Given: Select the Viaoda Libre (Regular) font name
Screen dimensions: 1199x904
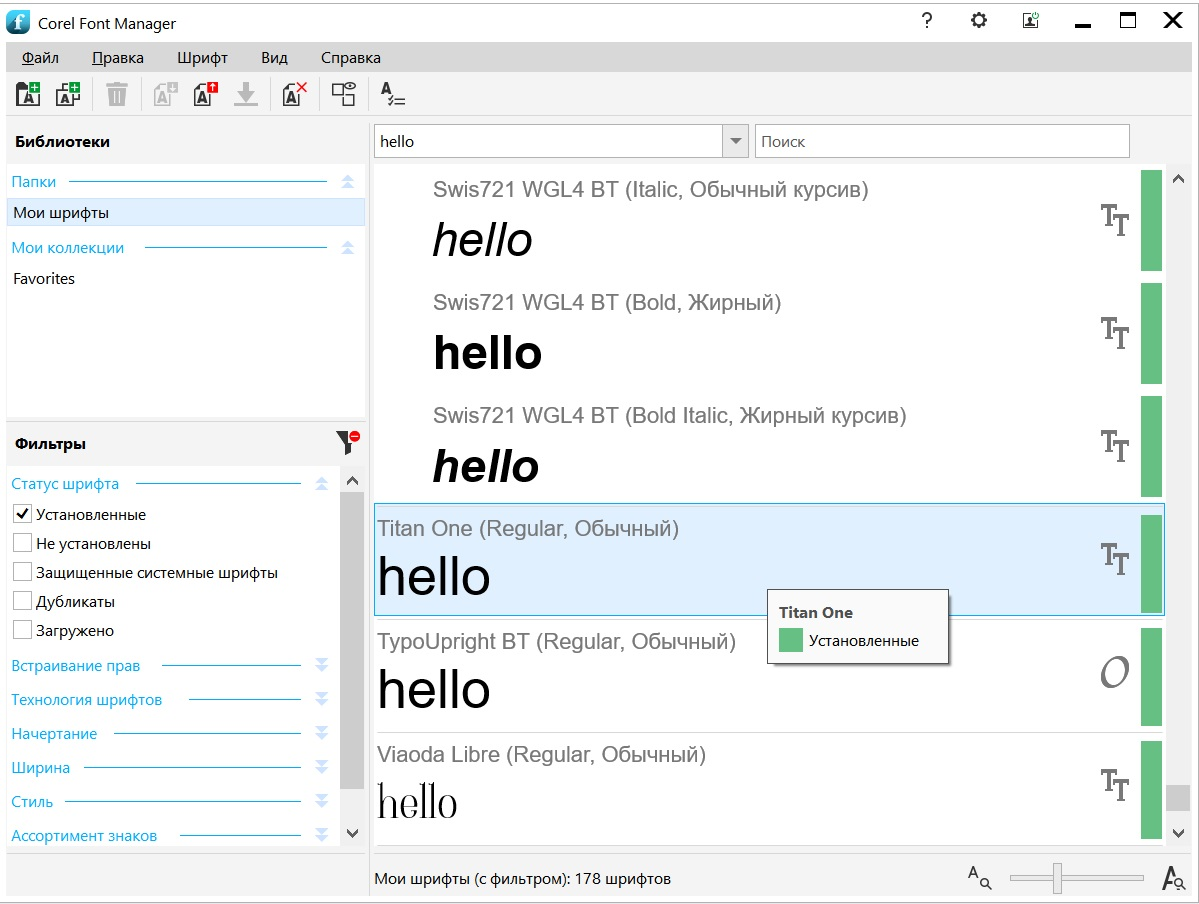Looking at the screenshot, I should [541, 755].
